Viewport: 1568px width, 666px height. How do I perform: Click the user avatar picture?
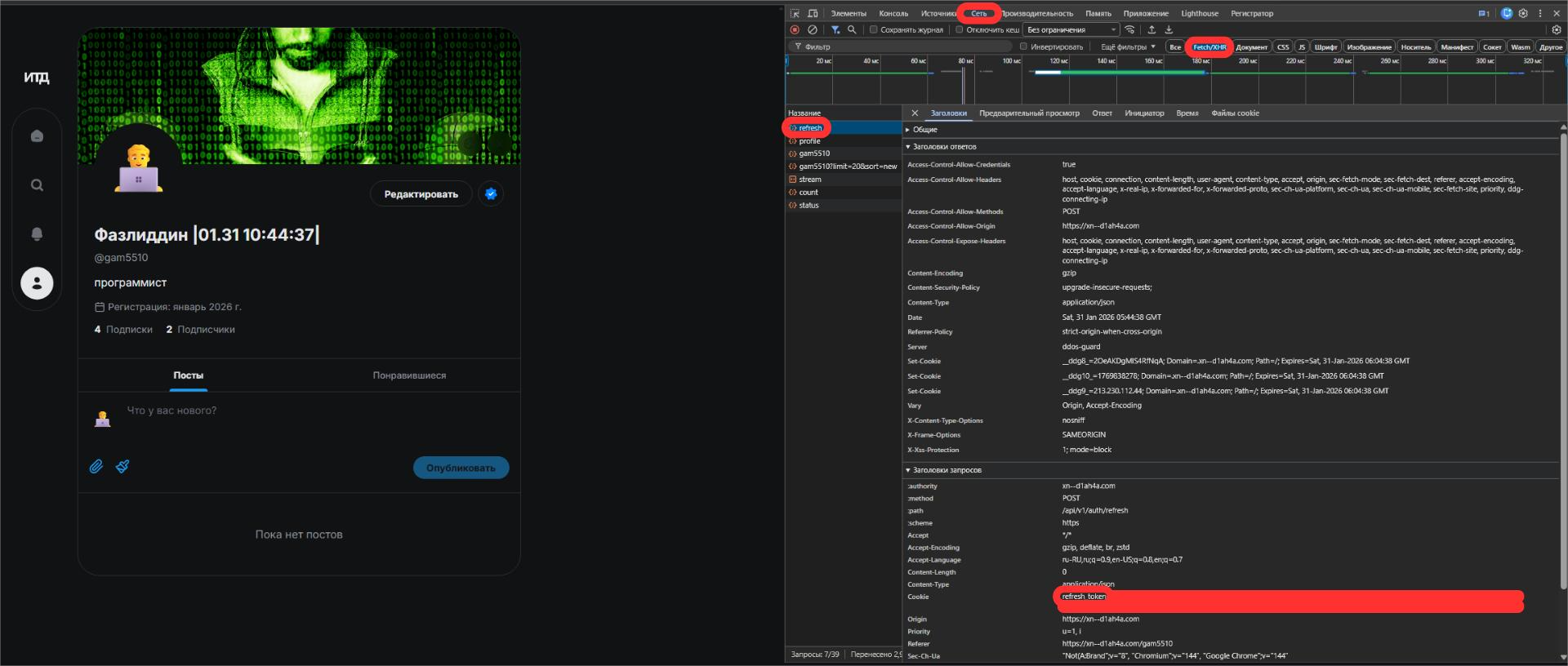(139, 168)
